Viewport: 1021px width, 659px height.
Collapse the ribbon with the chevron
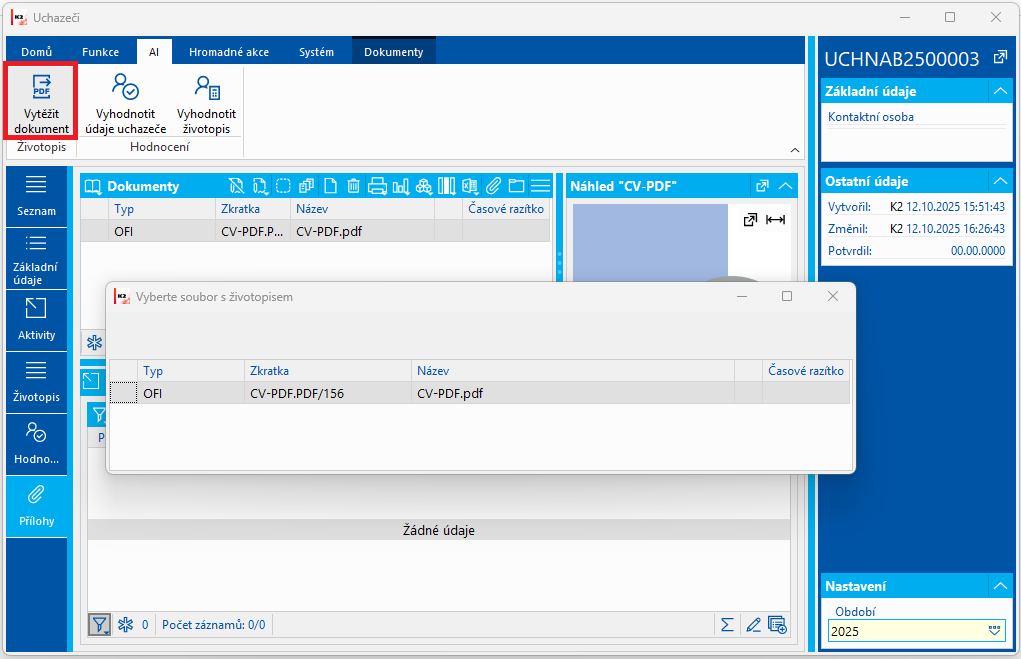794,150
